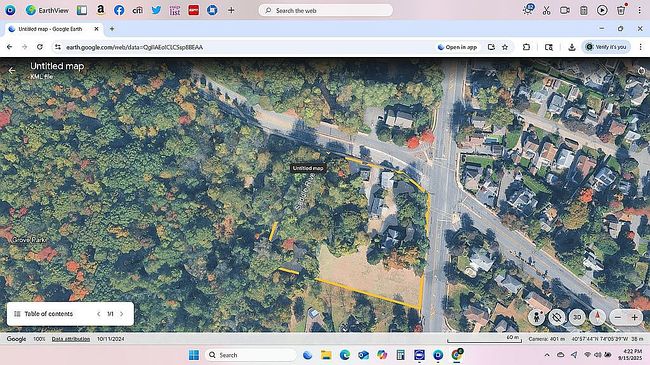Image resolution: width=650 pixels, height=365 pixels.
Task: Open Pegman Street View control
Action: [536, 317]
